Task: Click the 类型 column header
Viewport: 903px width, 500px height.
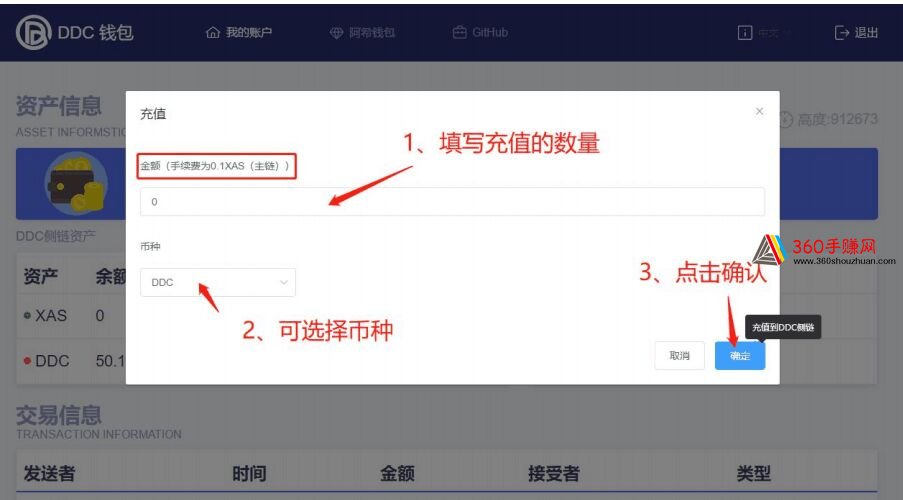Action: click(x=754, y=474)
